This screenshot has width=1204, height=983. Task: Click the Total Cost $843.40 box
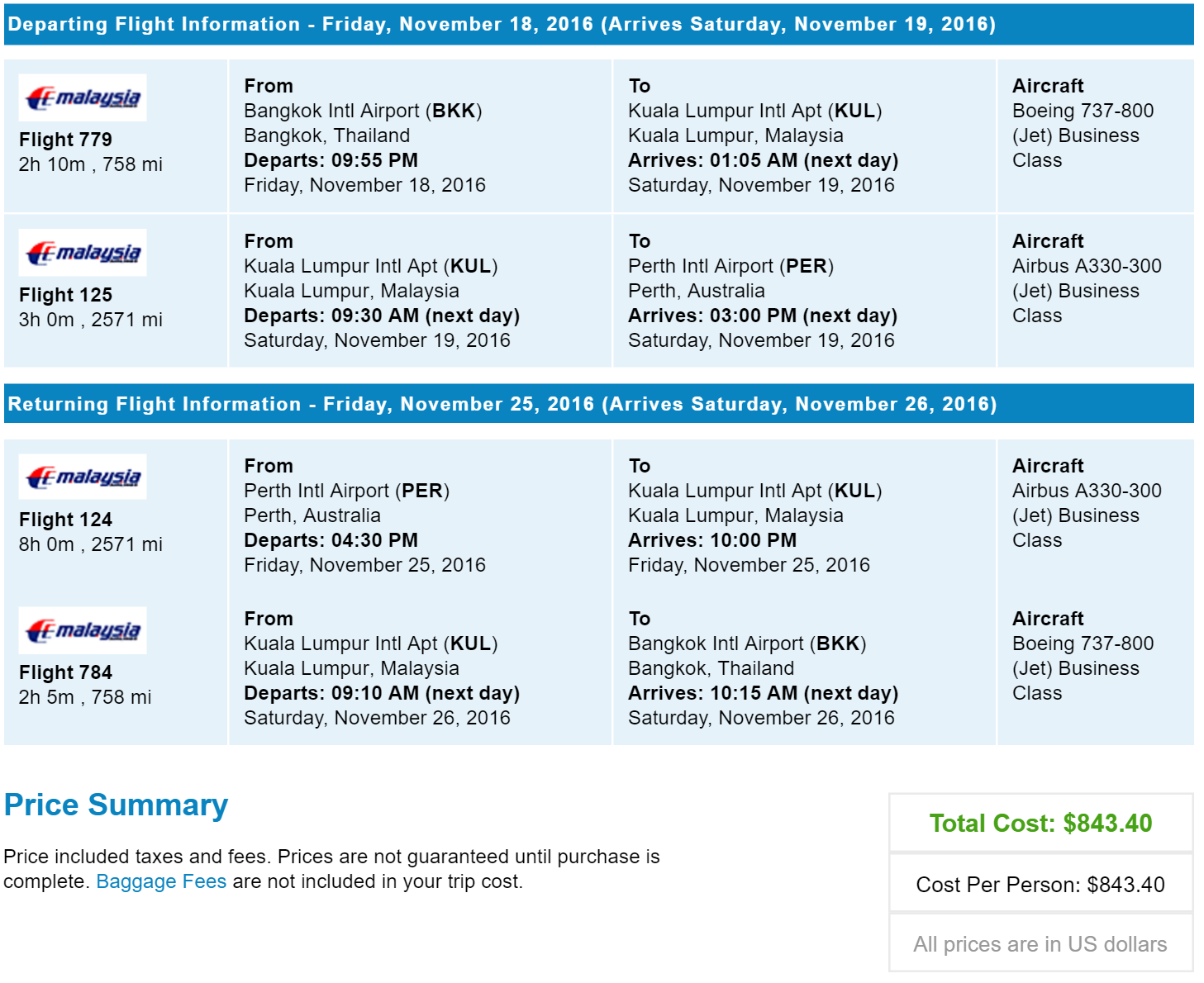tap(1040, 823)
